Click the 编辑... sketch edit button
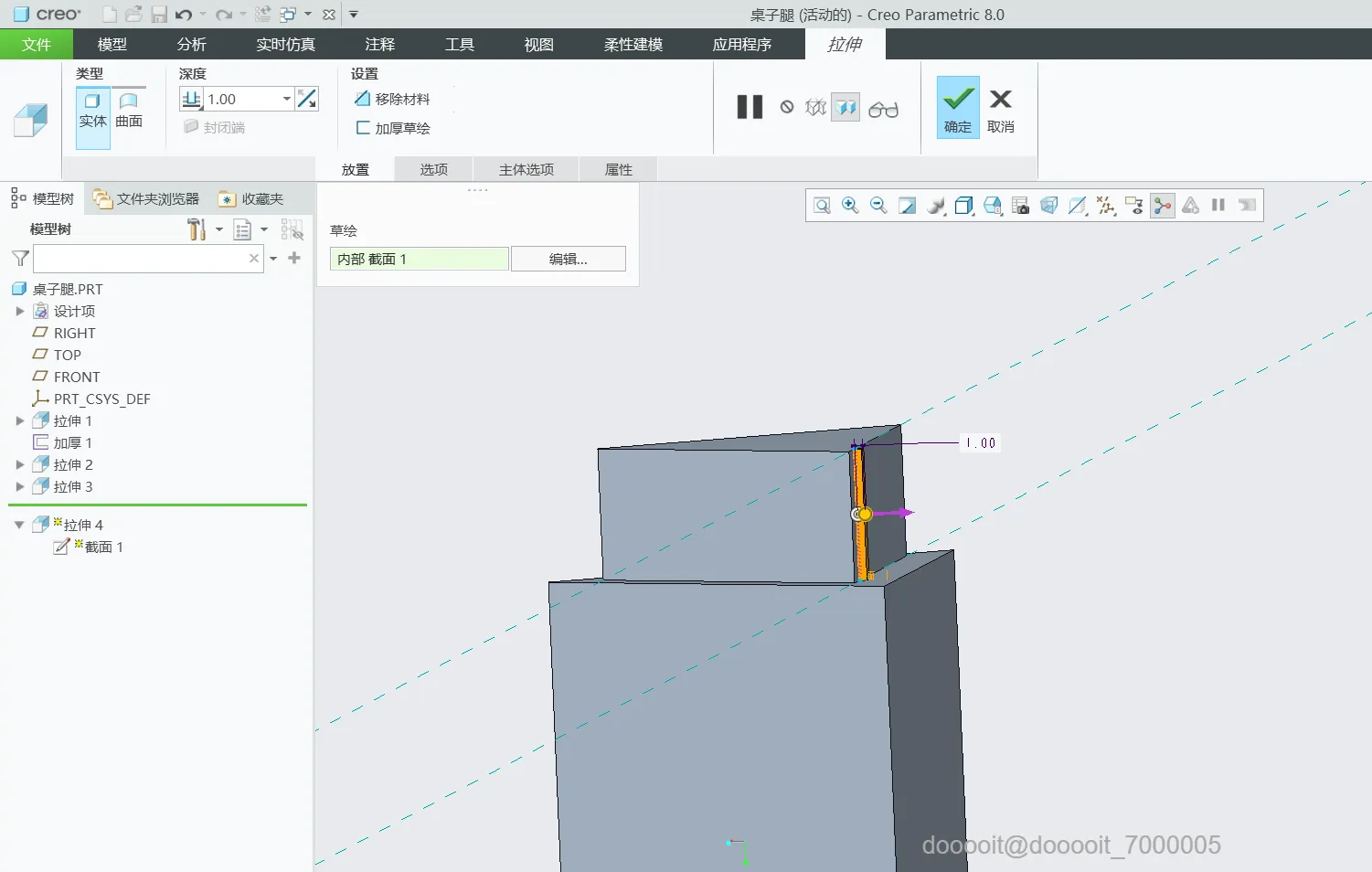 pyautogui.click(x=568, y=259)
